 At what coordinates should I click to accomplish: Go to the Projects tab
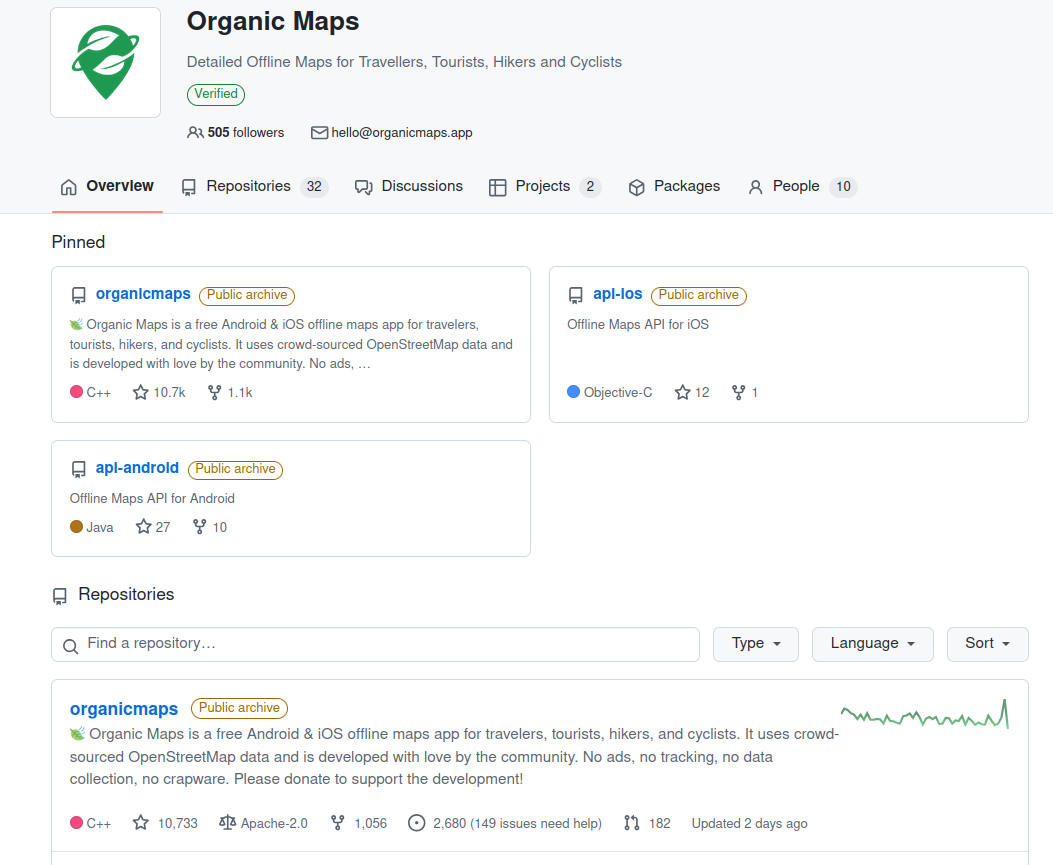[543, 187]
